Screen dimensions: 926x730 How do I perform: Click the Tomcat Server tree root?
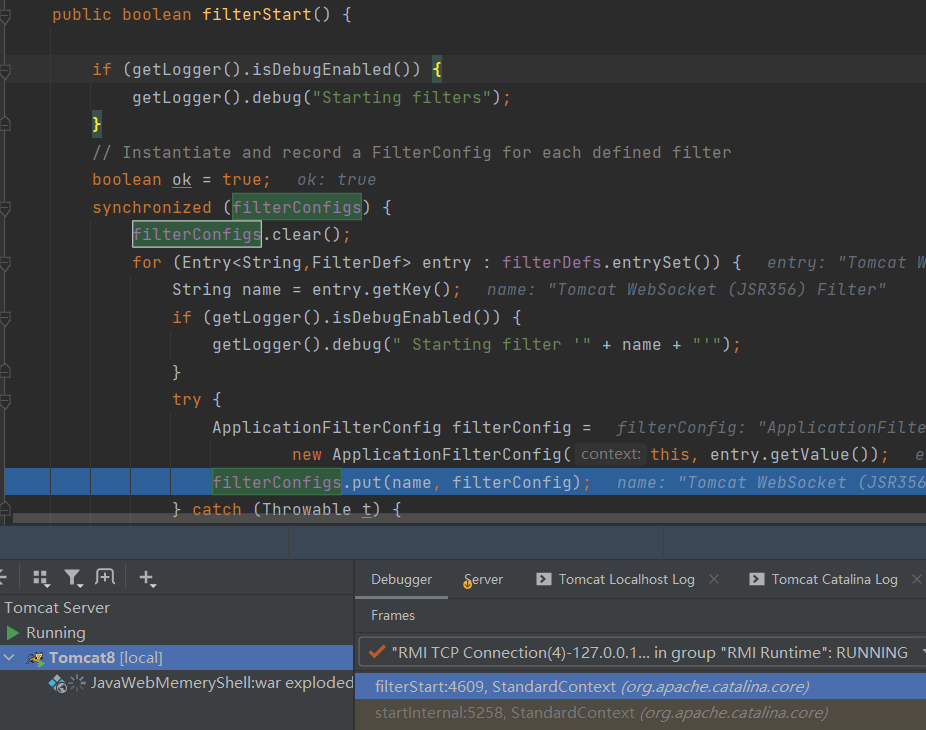click(x=57, y=608)
